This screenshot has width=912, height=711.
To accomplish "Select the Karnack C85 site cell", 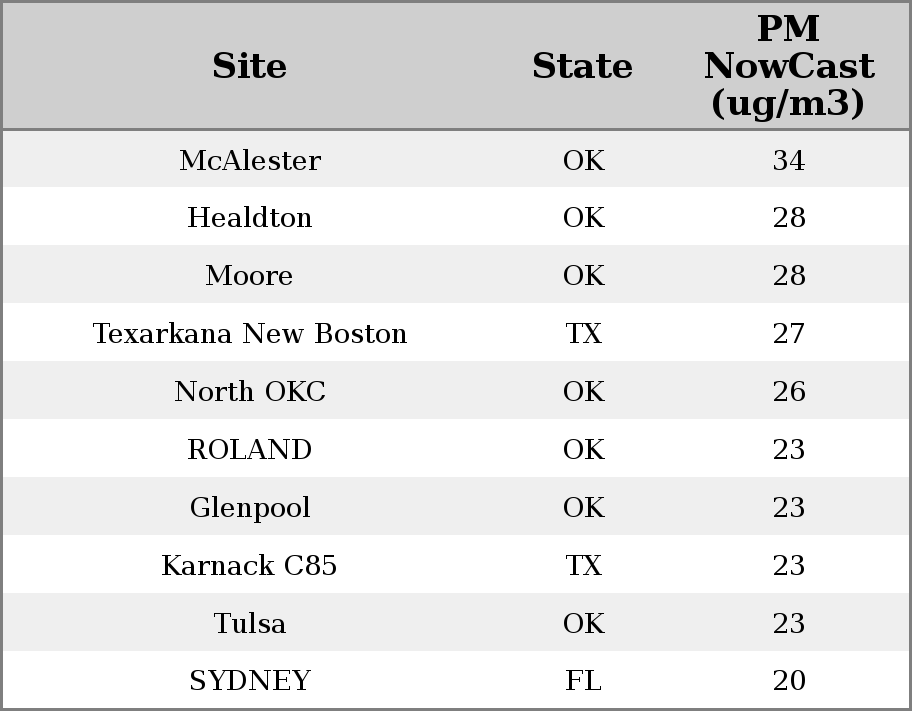I will [250, 566].
